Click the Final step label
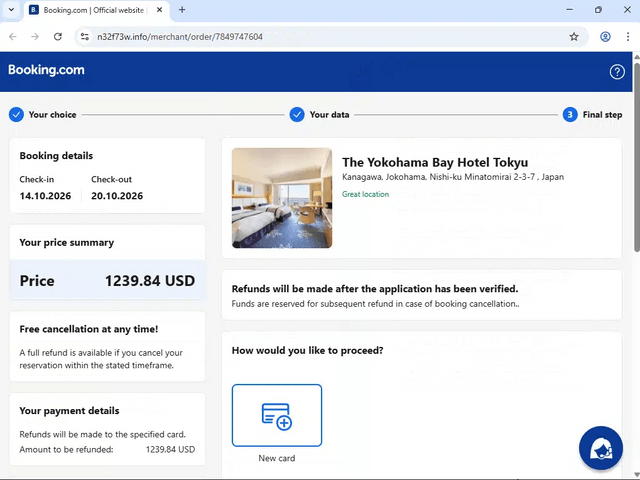The image size is (640, 480). tap(602, 115)
